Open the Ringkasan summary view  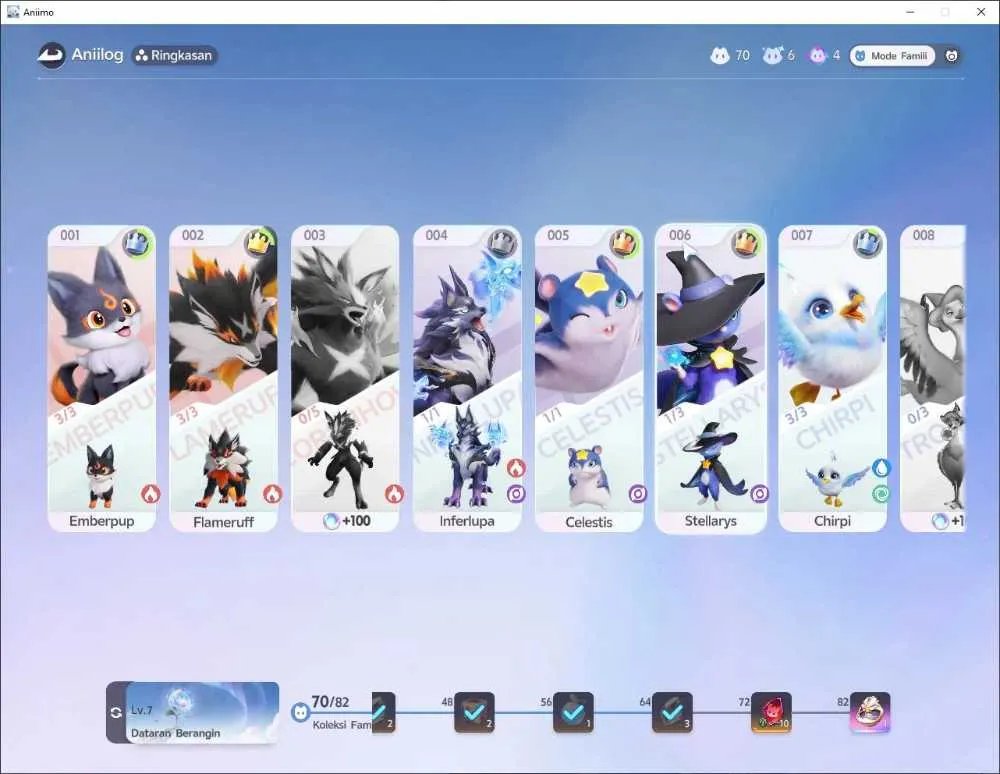175,55
